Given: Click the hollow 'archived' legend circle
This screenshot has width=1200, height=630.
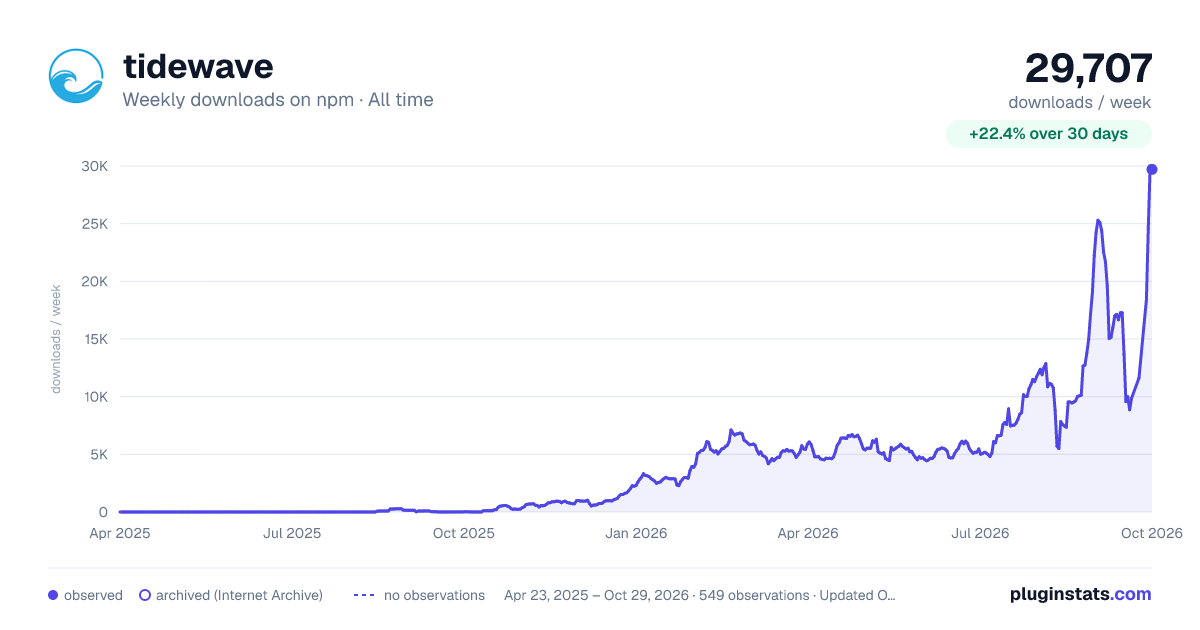Looking at the screenshot, I should click(x=145, y=595).
